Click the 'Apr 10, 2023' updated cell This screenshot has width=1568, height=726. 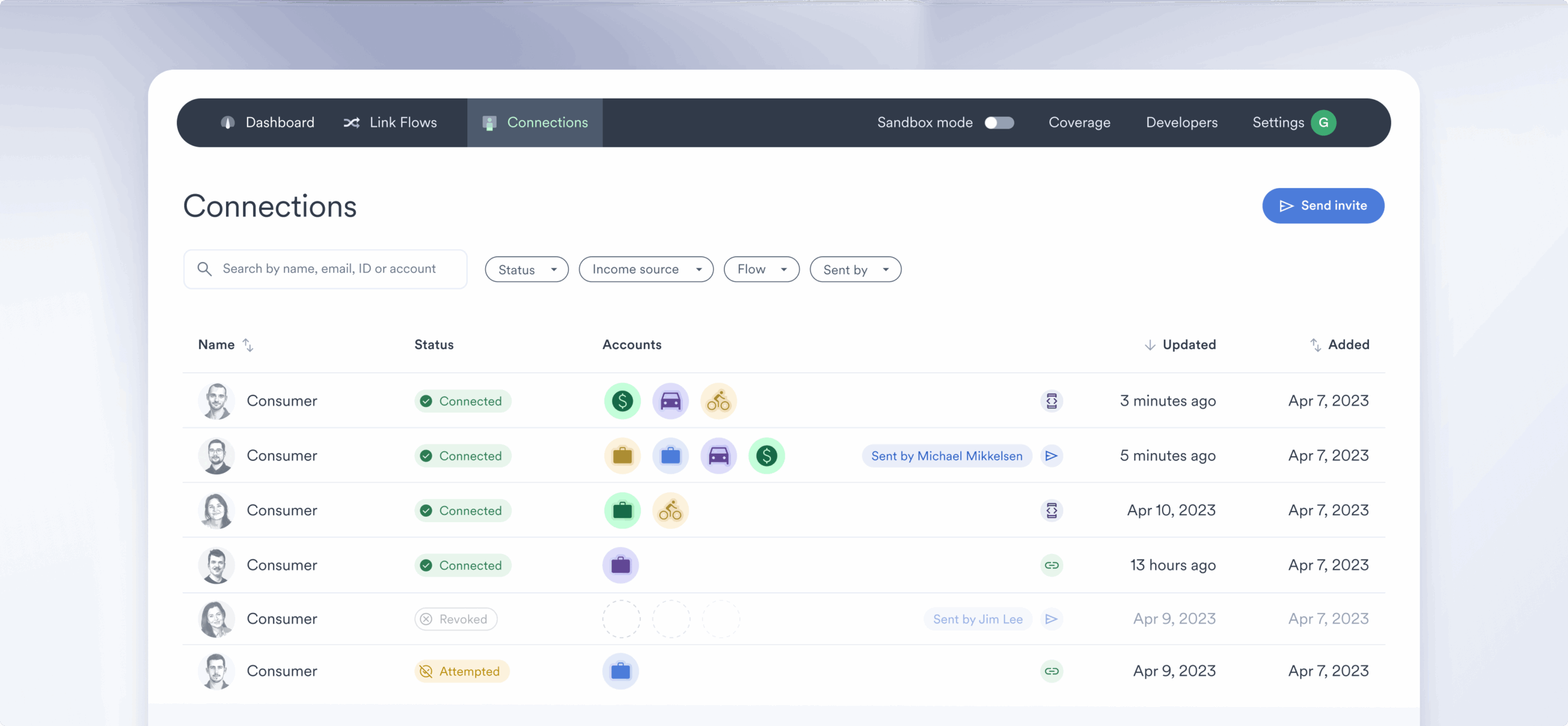coord(1171,511)
